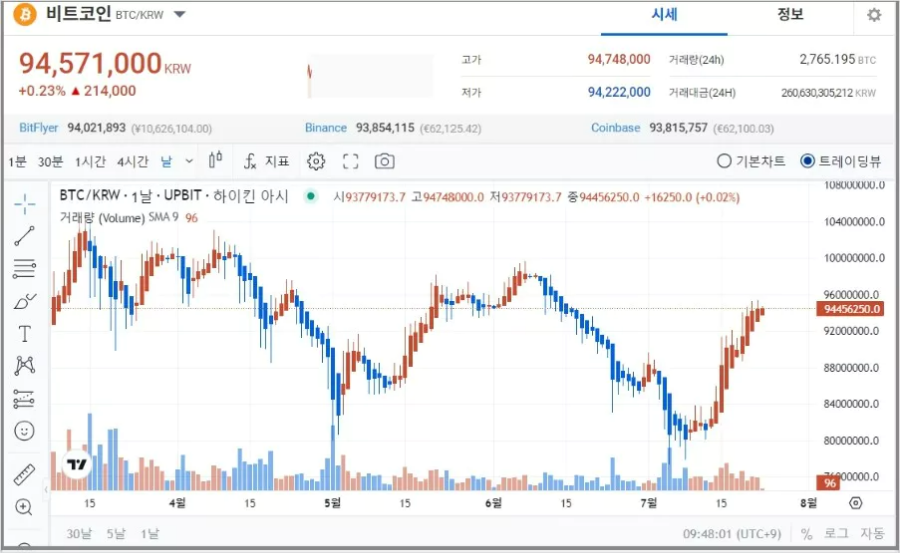This screenshot has height=553, width=900.
Task: Select the 날 daily timeframe
Action: click(166, 162)
